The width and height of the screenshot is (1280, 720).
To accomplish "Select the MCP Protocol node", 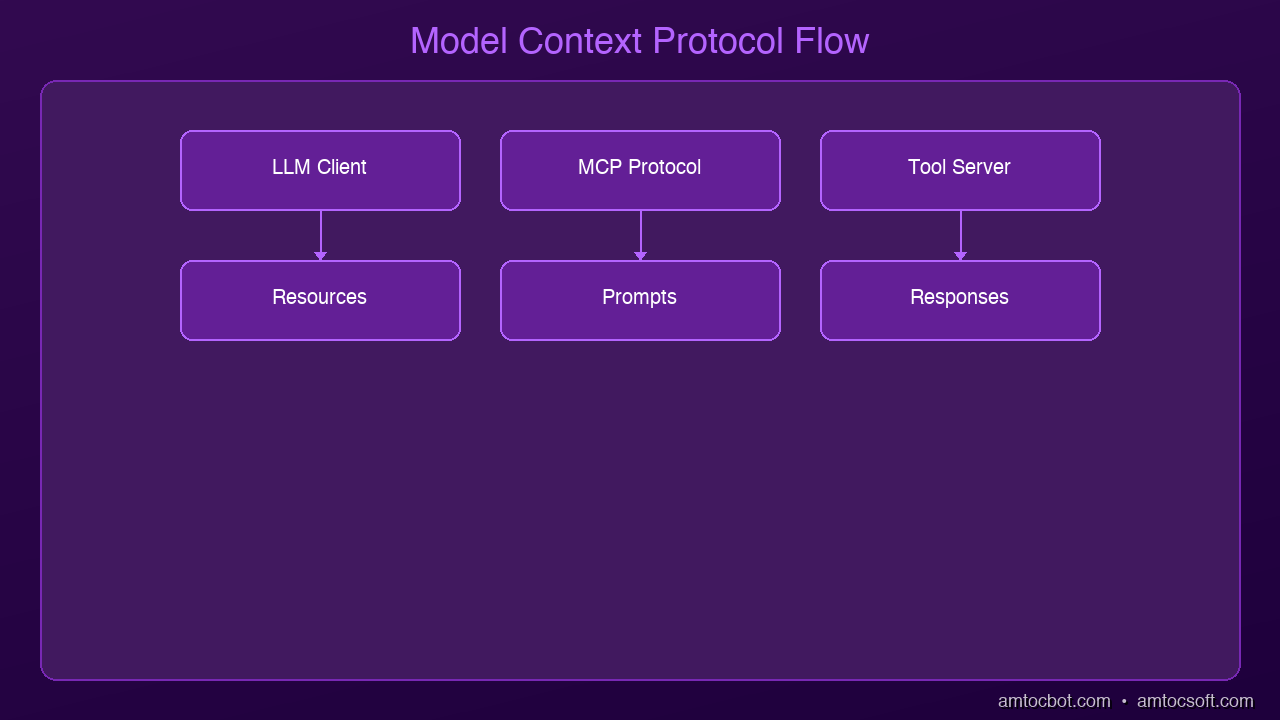I will tap(640, 170).
